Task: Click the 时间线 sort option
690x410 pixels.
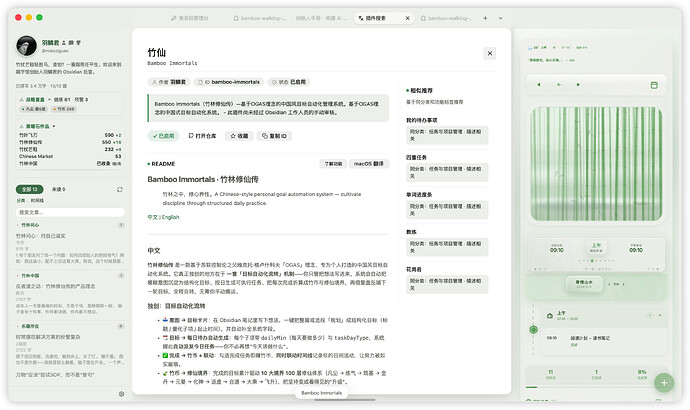Action: coord(37,201)
